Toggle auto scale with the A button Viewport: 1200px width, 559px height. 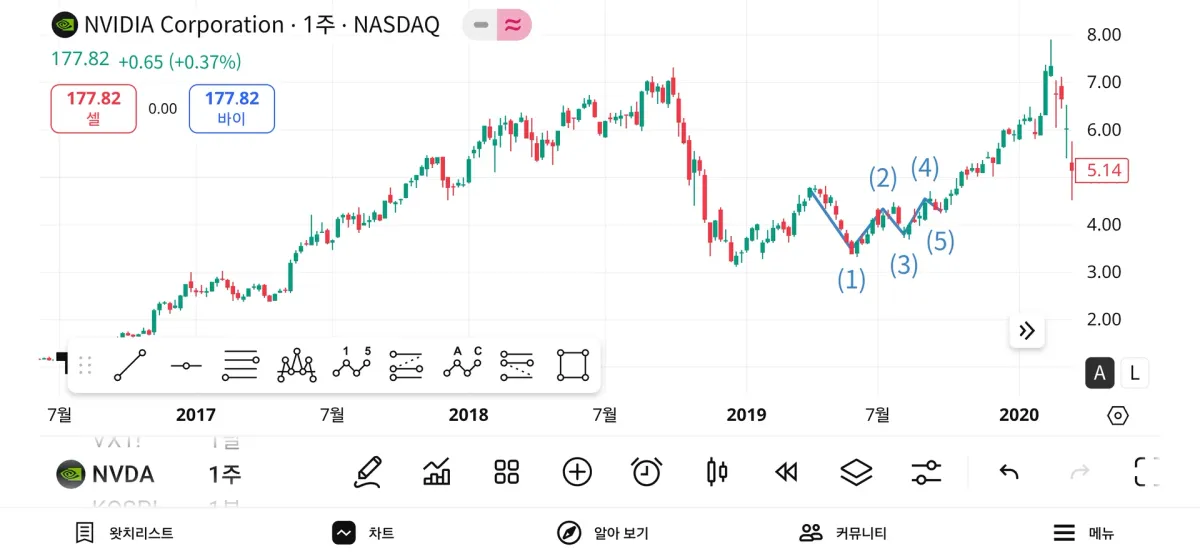pos(1100,374)
